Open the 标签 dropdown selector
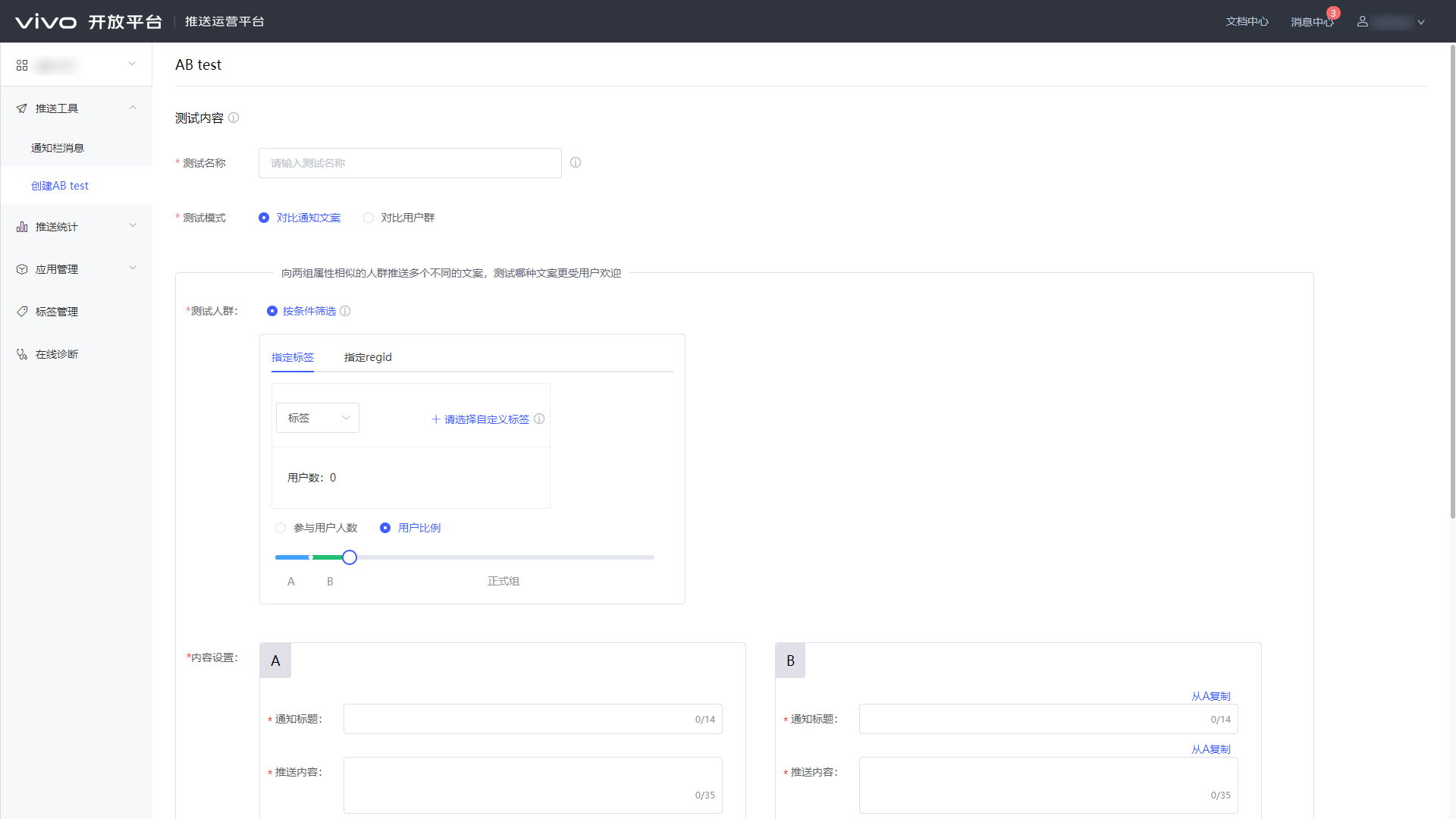The height and width of the screenshot is (819, 1456). point(318,418)
